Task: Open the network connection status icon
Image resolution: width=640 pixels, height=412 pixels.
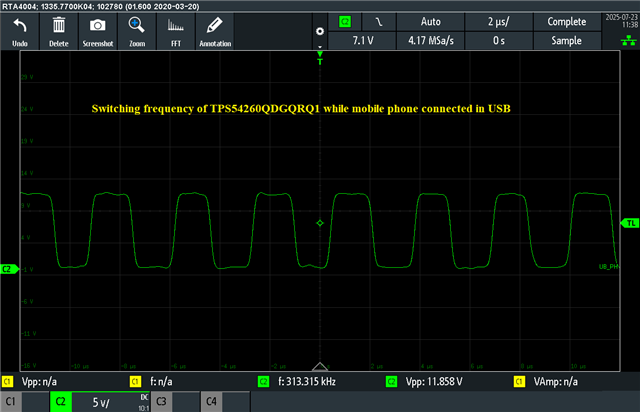Action: tap(628, 40)
